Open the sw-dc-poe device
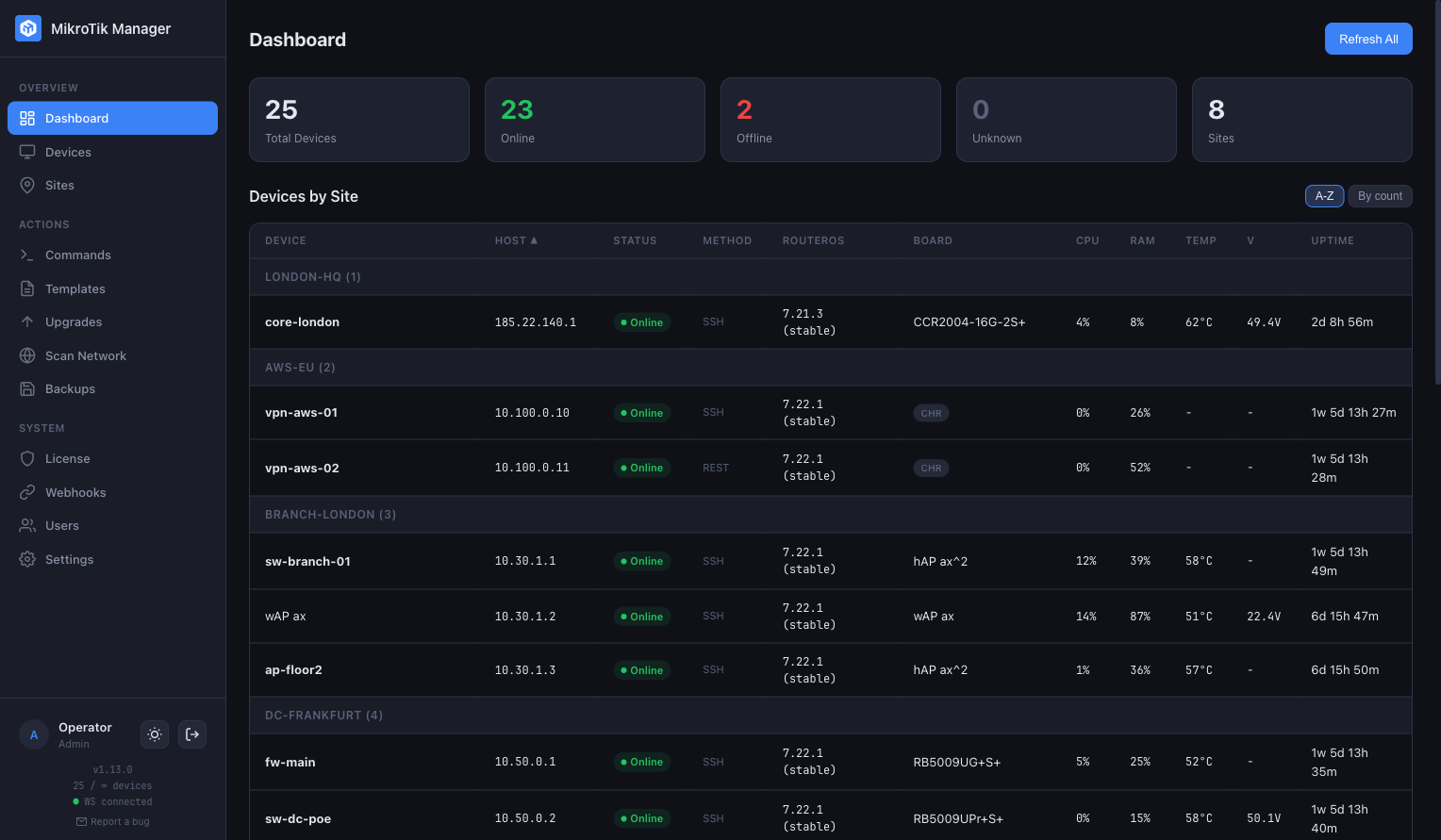This screenshot has height=840, width=1441. point(298,818)
